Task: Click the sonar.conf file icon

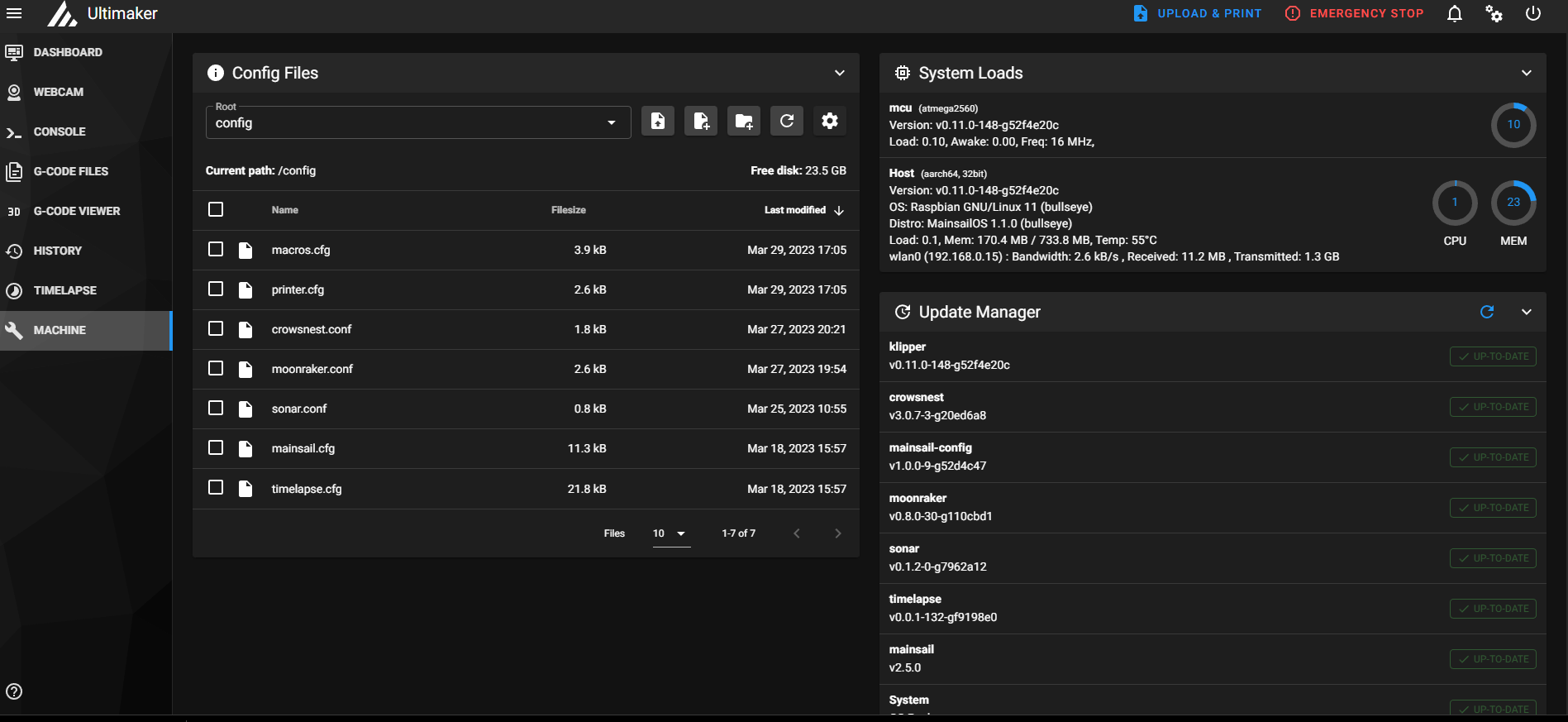Action: tap(245, 409)
